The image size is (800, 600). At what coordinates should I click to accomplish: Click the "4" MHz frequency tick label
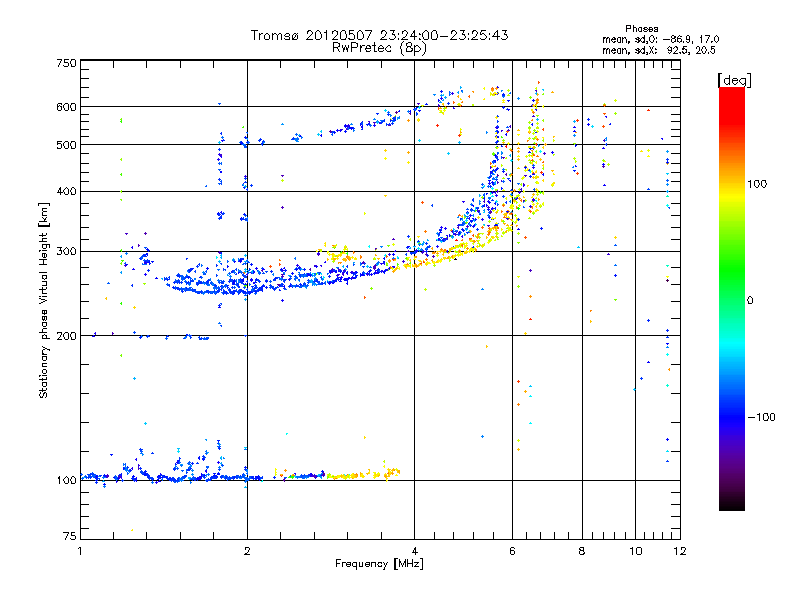(414, 551)
